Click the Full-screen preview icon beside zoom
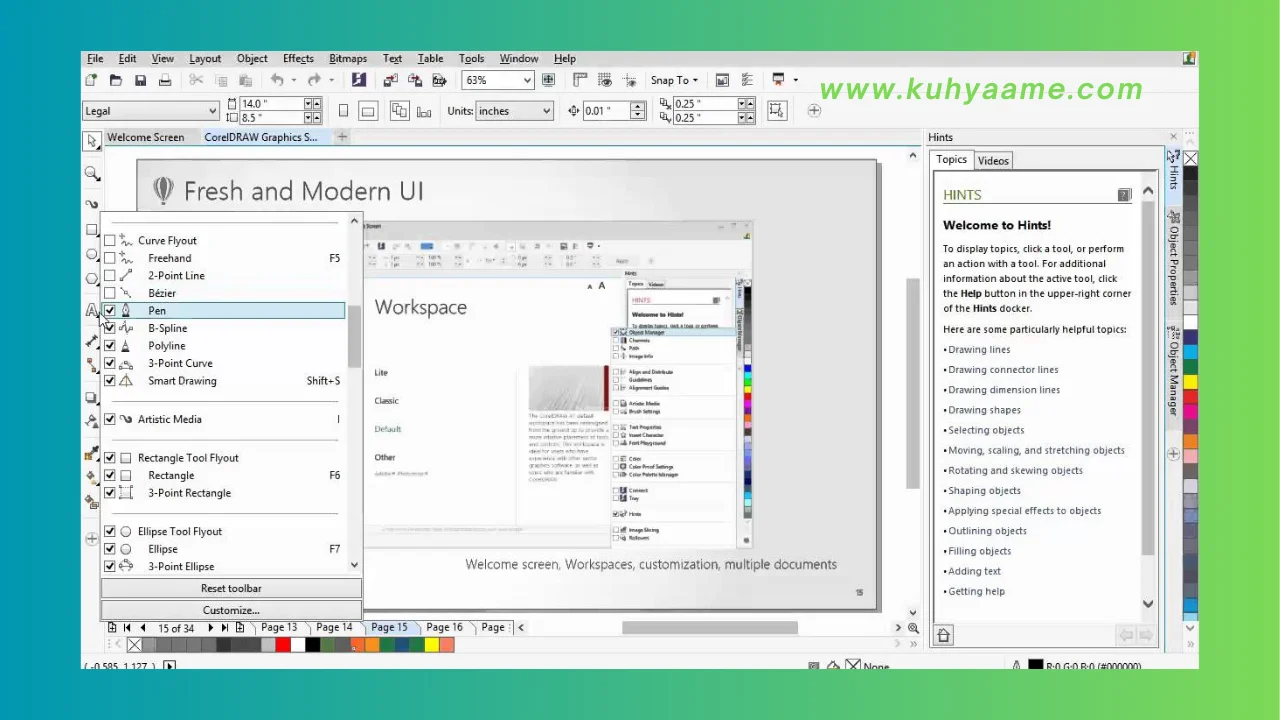 548,80
